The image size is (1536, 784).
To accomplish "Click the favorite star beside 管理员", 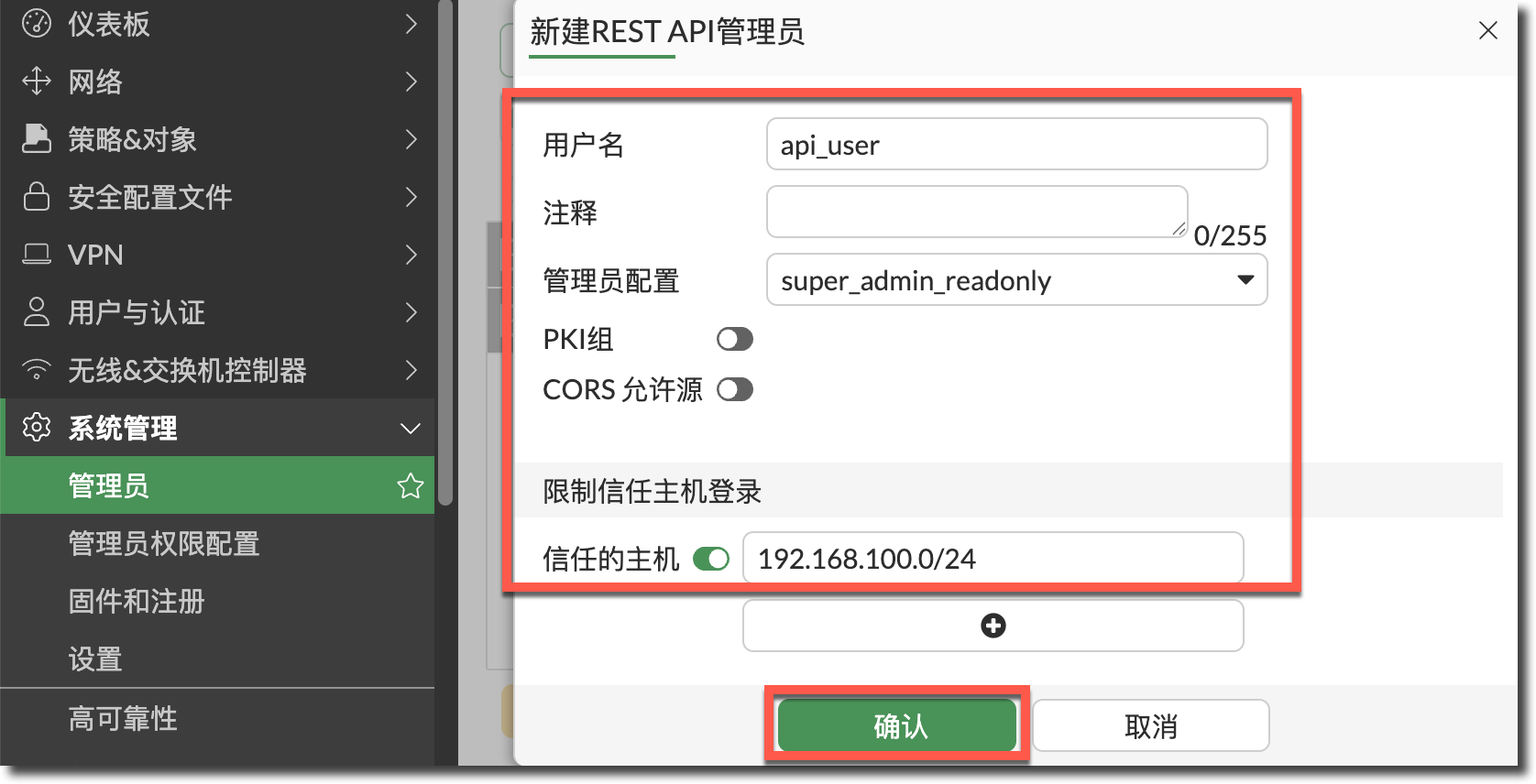I will pyautogui.click(x=410, y=486).
